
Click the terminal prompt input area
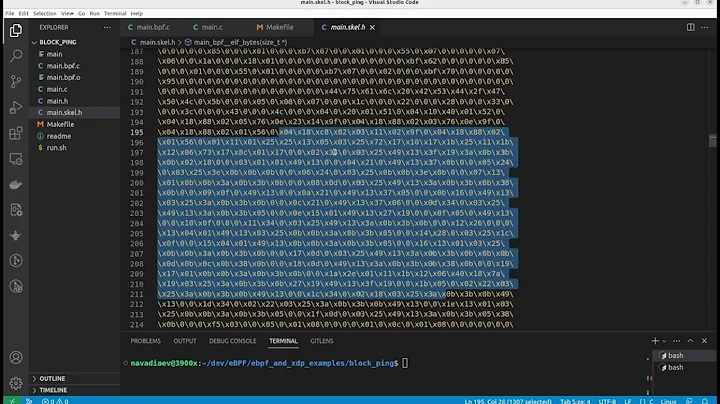coord(405,363)
